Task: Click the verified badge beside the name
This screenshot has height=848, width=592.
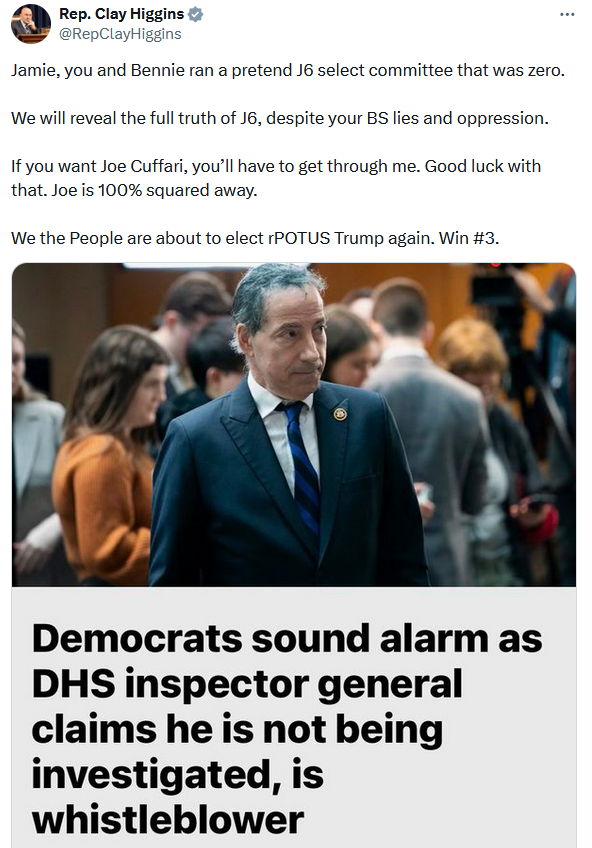Action: tap(195, 15)
